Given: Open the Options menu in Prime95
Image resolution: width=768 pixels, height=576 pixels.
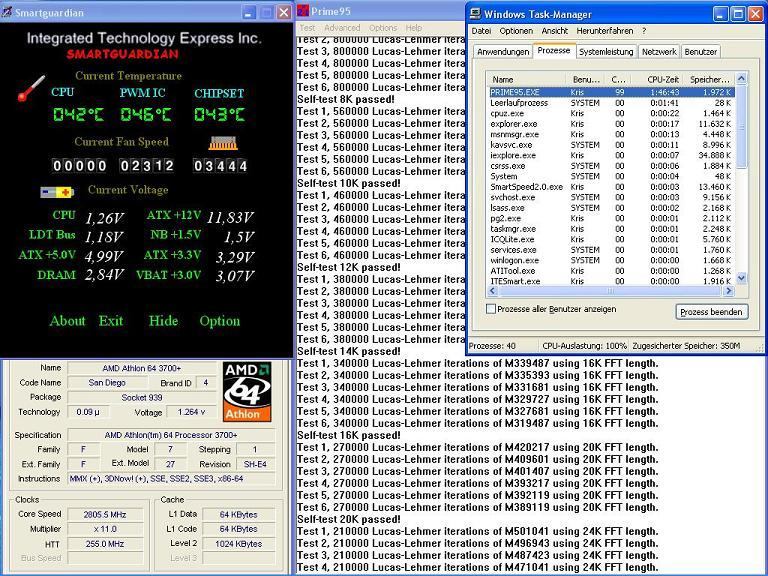Looking at the screenshot, I should click(383, 28).
